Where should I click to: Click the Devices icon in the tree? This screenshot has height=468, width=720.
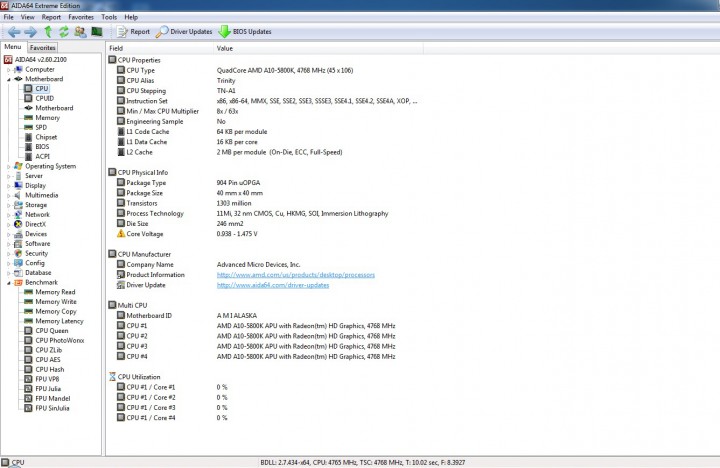18,234
